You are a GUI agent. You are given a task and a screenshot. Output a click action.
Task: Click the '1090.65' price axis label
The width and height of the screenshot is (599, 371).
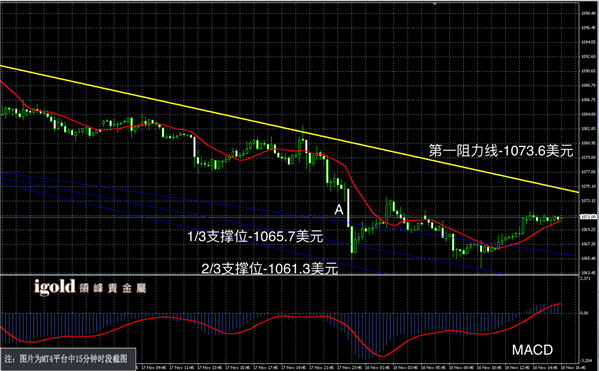click(588, 71)
